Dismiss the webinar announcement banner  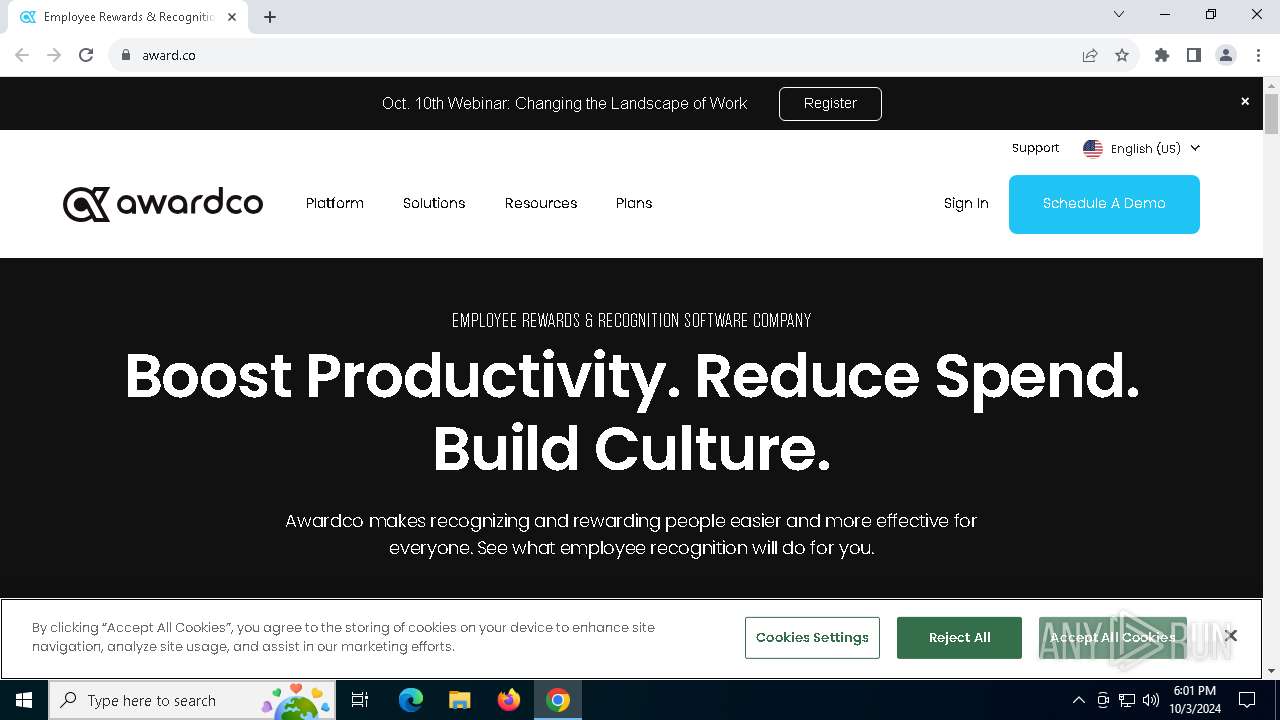click(1245, 101)
